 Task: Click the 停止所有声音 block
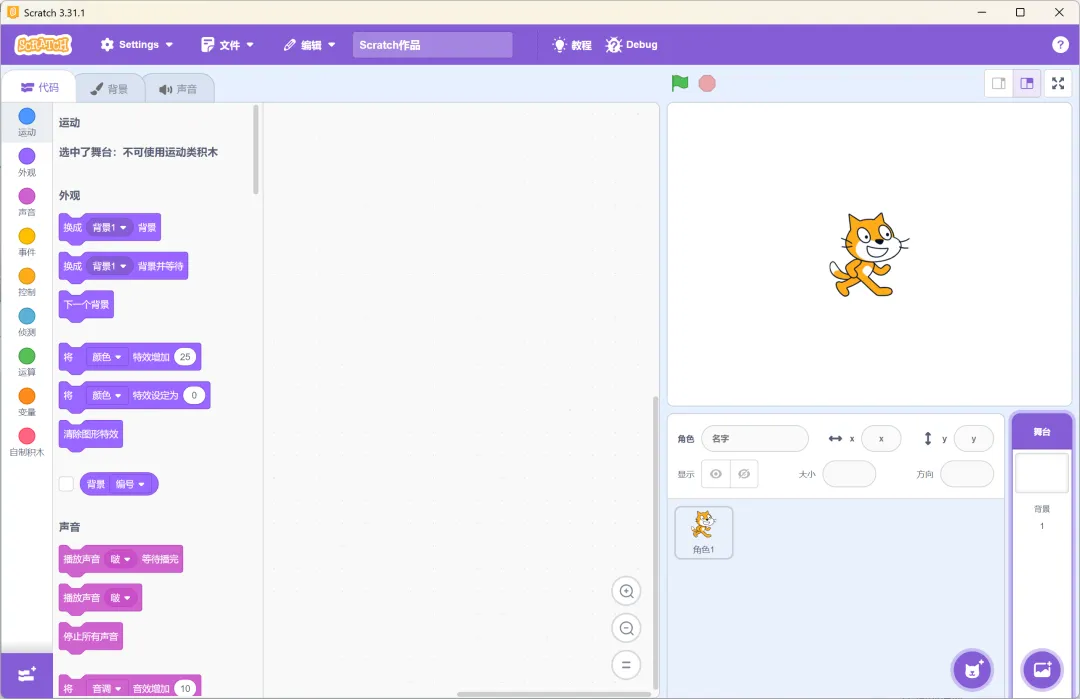click(91, 637)
